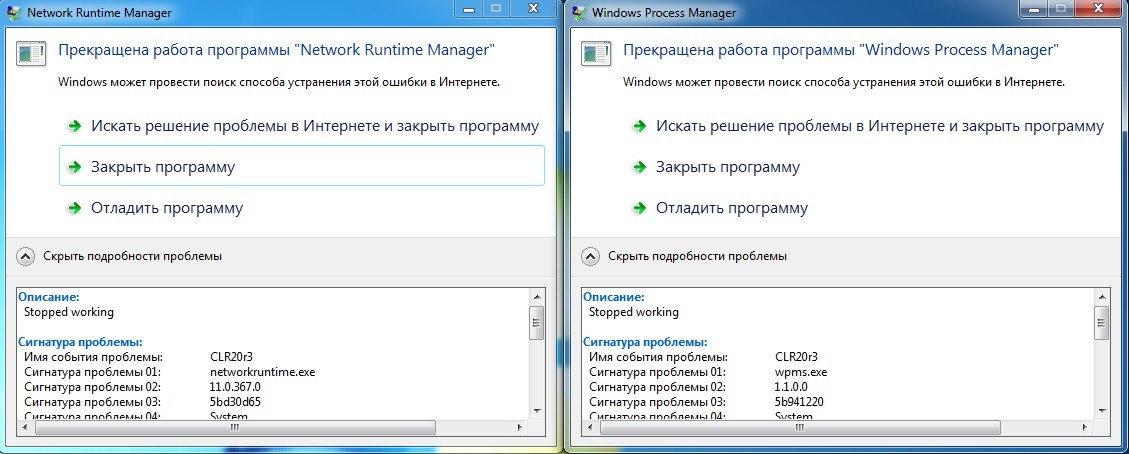
Task: Click scroll down arrow in Windows Process Manager details
Action: (1101, 409)
